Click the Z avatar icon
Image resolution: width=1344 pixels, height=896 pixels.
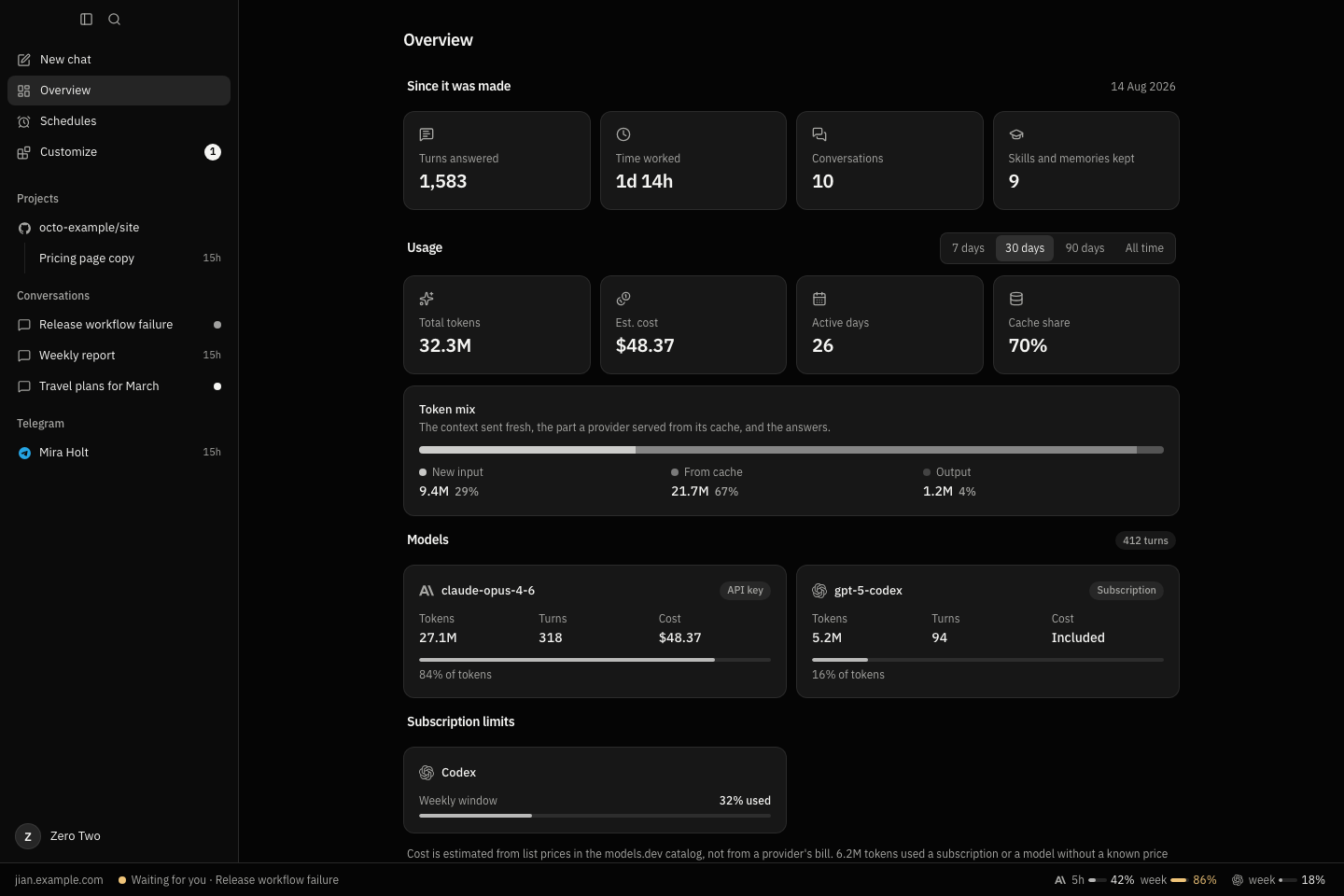tap(28, 836)
